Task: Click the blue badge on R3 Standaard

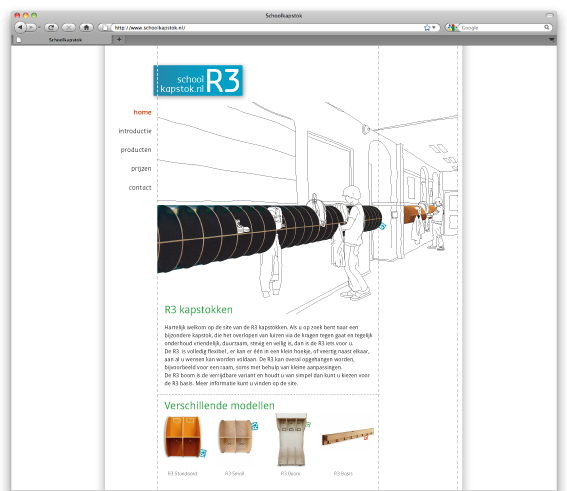Action: coord(203,453)
